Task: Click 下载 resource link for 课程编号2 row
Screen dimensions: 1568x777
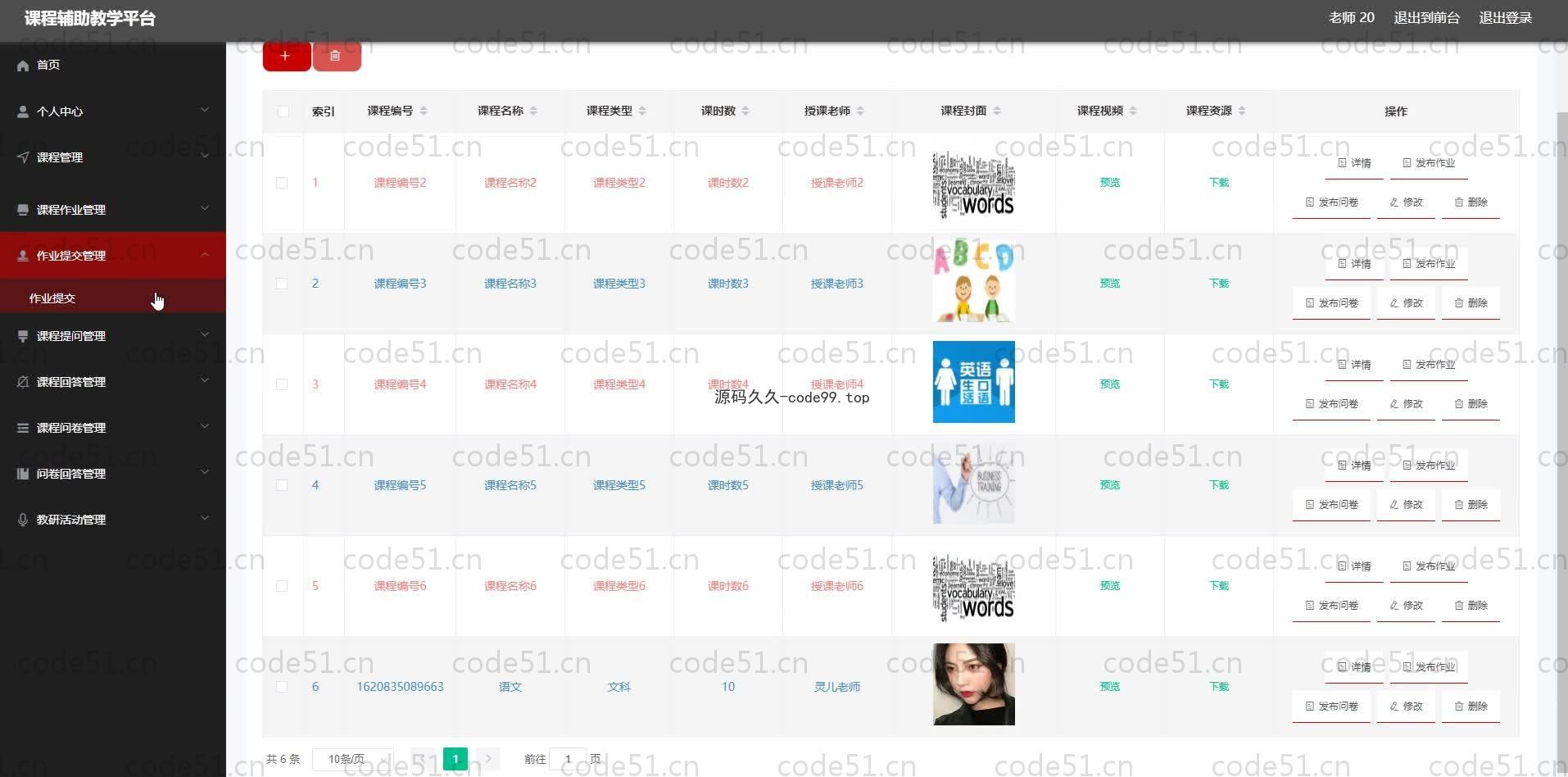Action: pyautogui.click(x=1219, y=183)
